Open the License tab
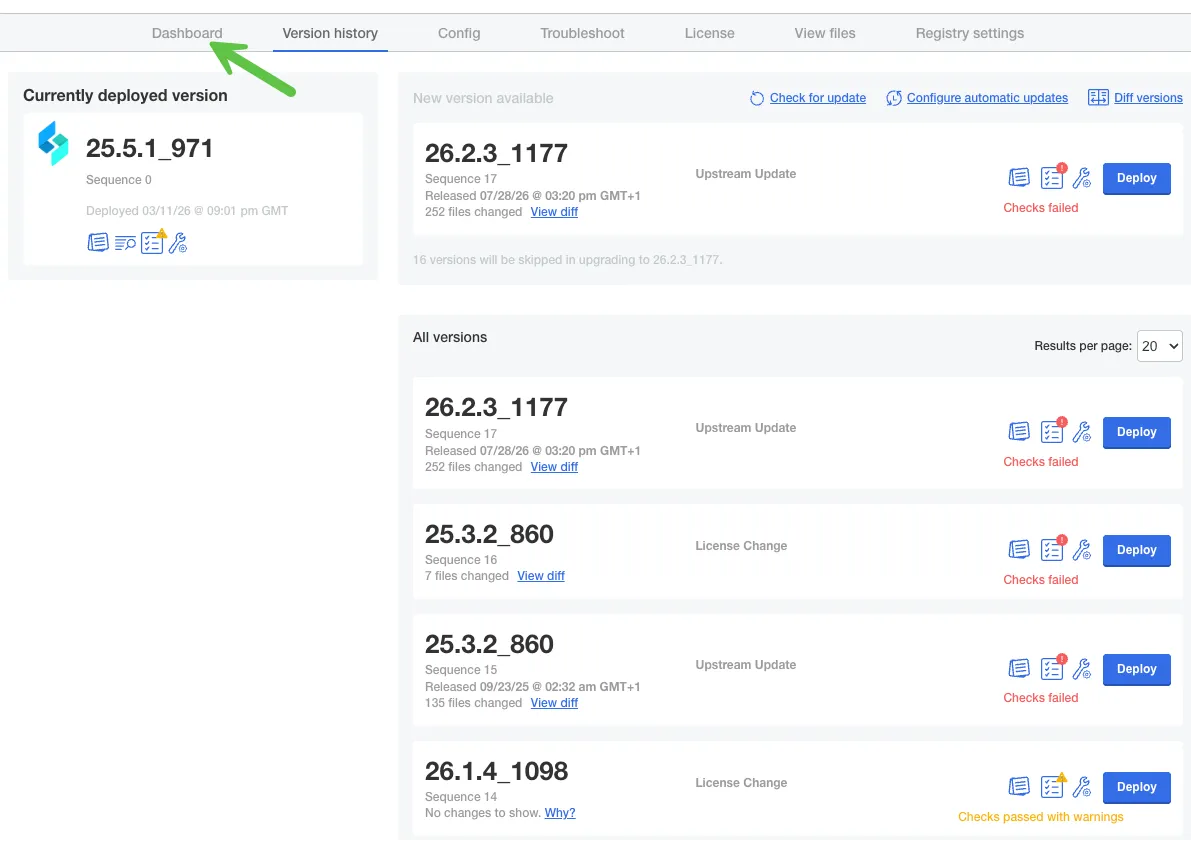Image resolution: width=1191 pixels, height=842 pixels. (709, 33)
